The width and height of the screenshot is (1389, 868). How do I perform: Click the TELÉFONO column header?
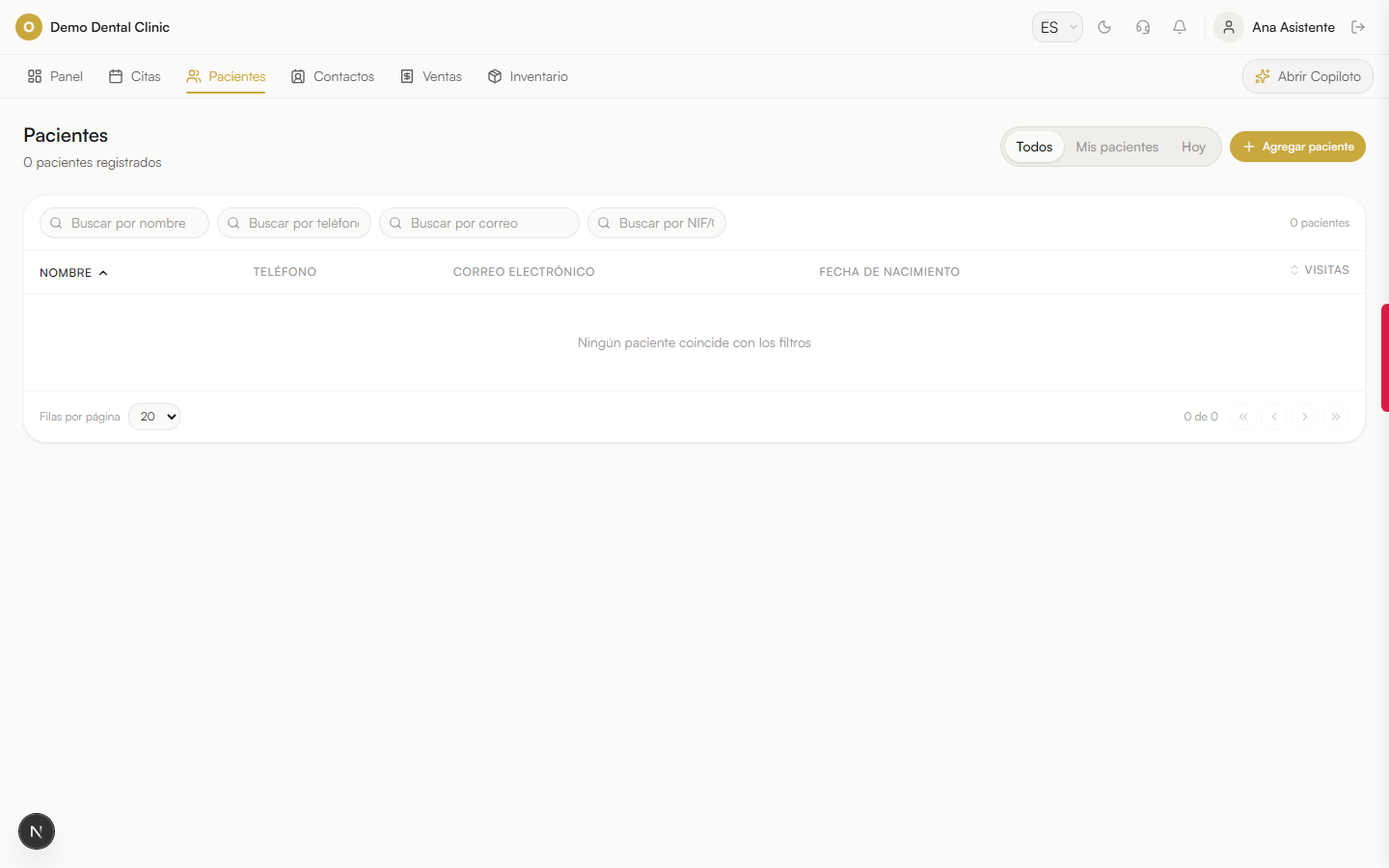(x=285, y=272)
